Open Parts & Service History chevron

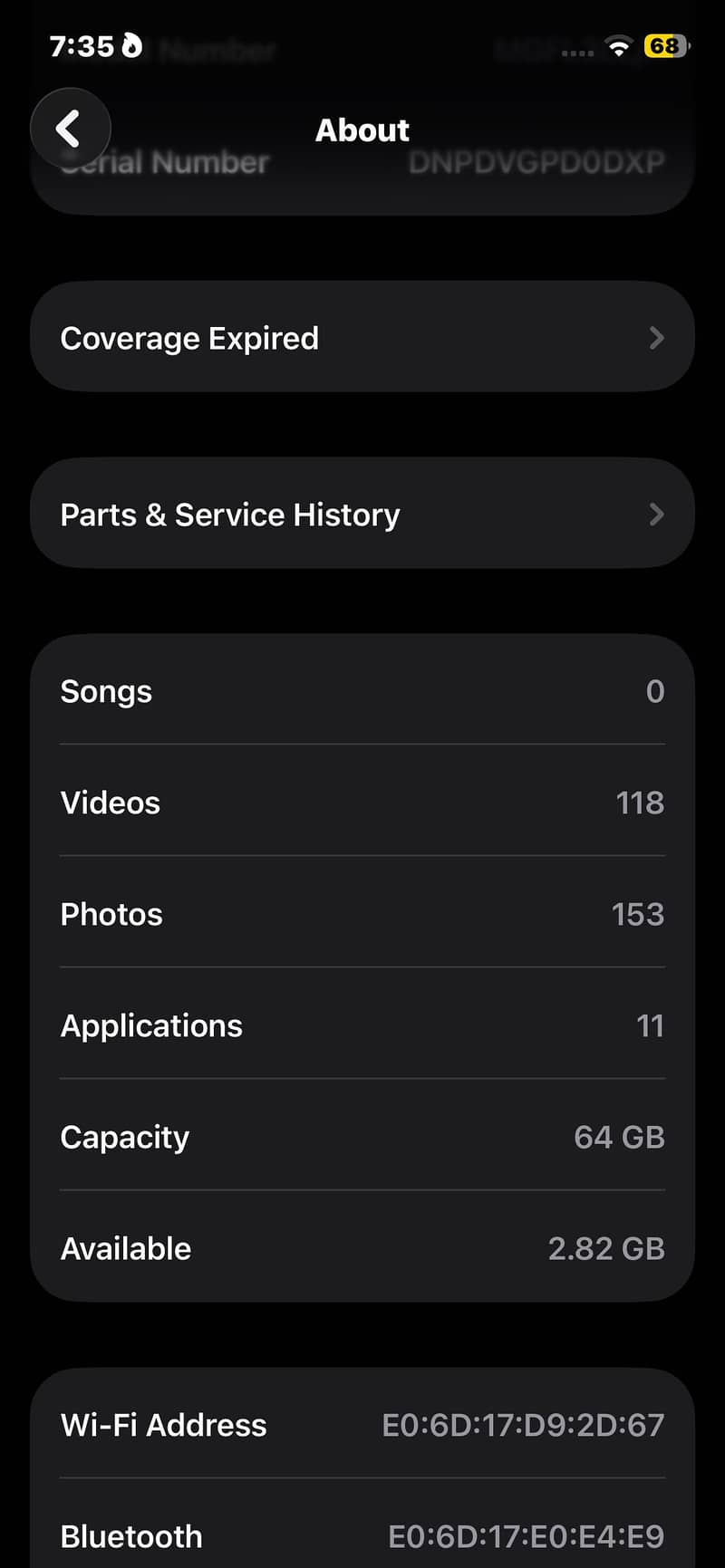point(657,515)
